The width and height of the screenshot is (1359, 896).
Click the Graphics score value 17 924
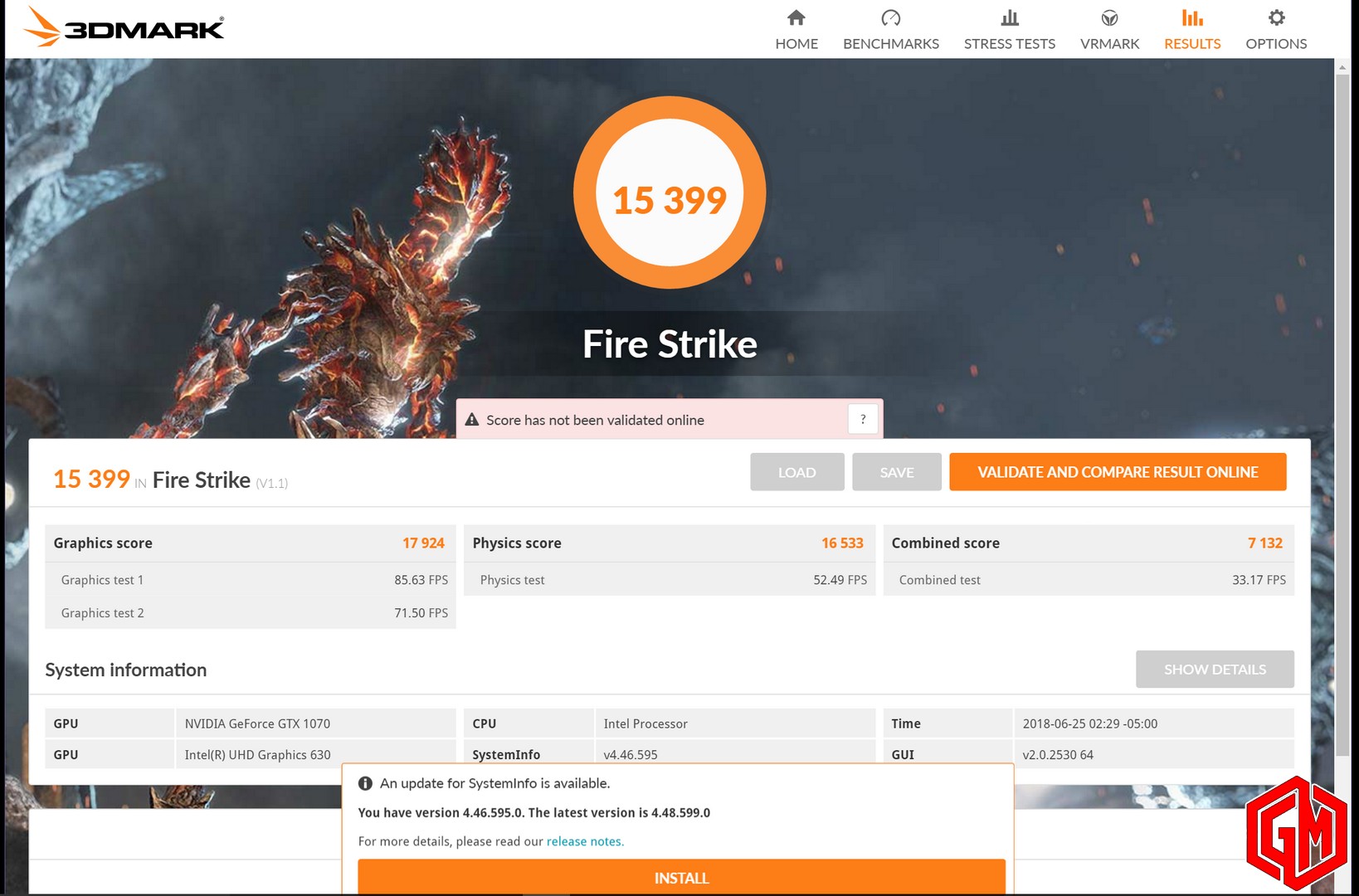tap(423, 543)
